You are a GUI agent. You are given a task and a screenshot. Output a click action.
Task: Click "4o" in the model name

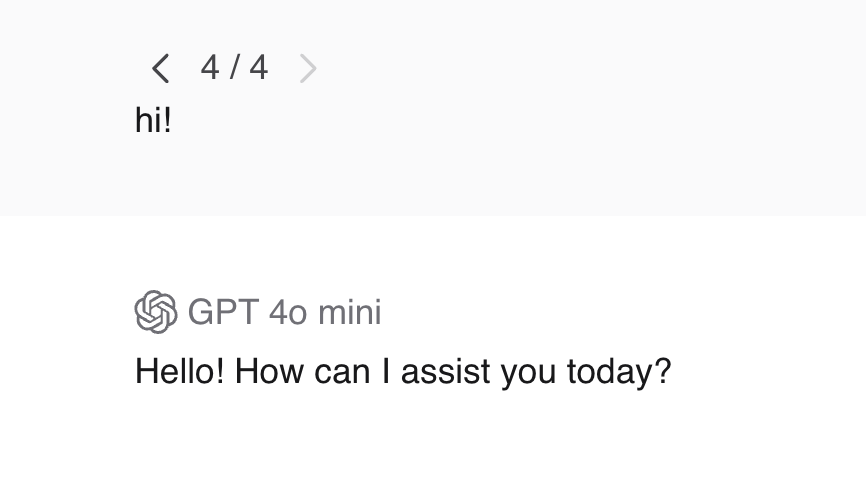288,312
